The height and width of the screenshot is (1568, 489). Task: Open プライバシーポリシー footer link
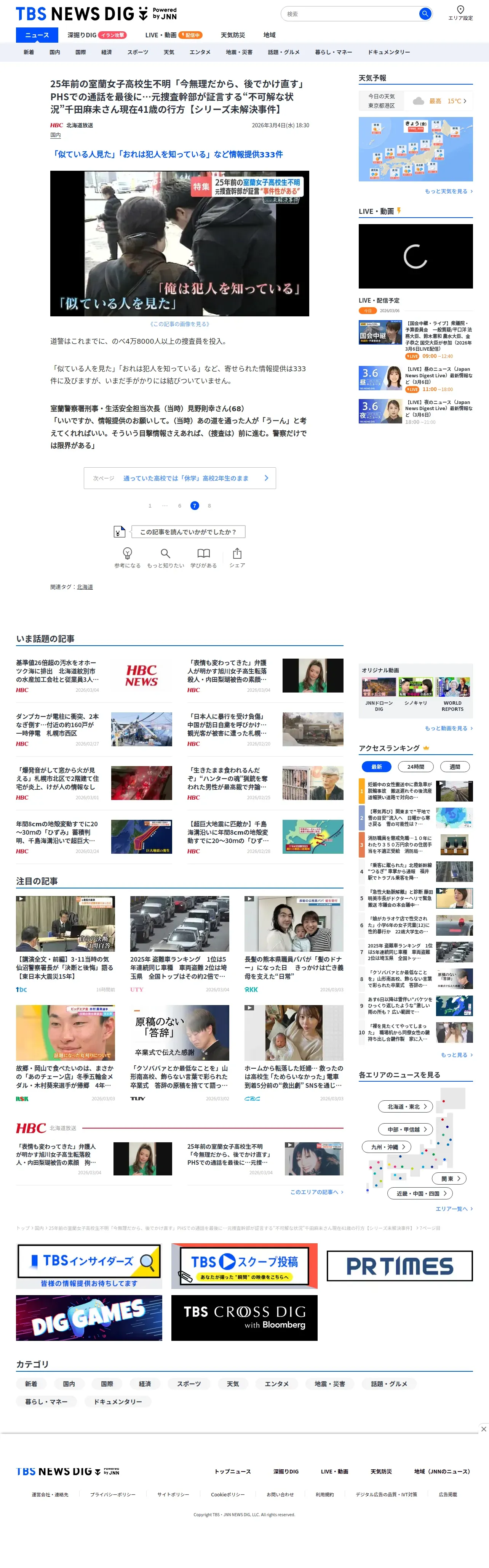click(x=113, y=1494)
